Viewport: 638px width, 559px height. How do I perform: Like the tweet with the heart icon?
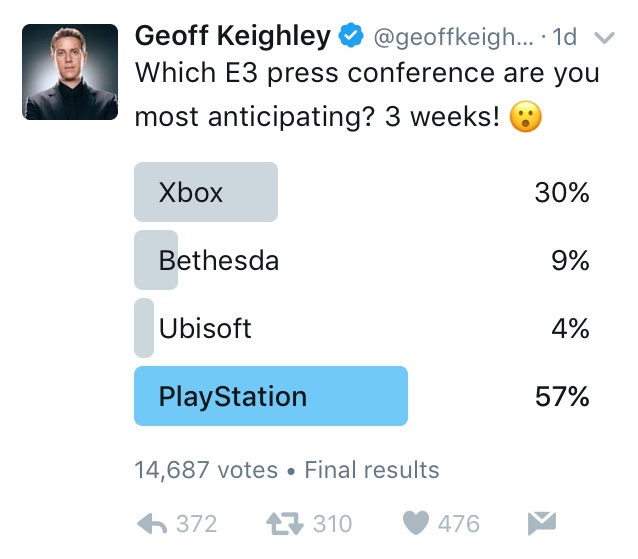(x=415, y=523)
